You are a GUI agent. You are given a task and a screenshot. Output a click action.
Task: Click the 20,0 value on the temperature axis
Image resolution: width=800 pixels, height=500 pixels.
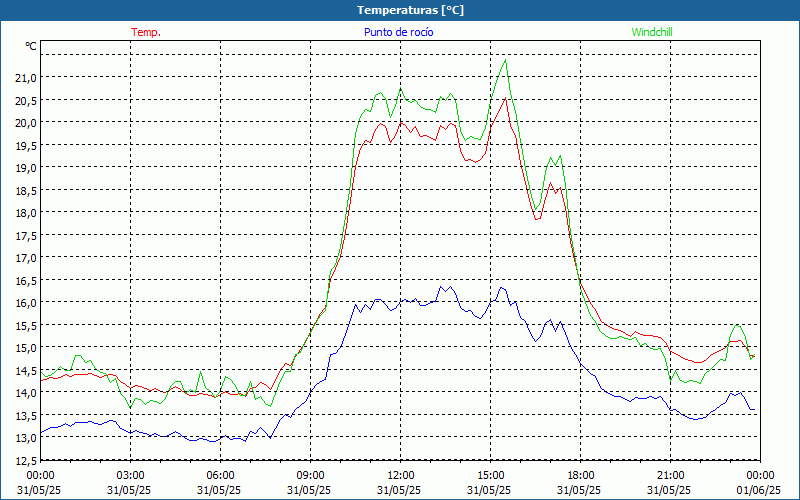coord(27,122)
